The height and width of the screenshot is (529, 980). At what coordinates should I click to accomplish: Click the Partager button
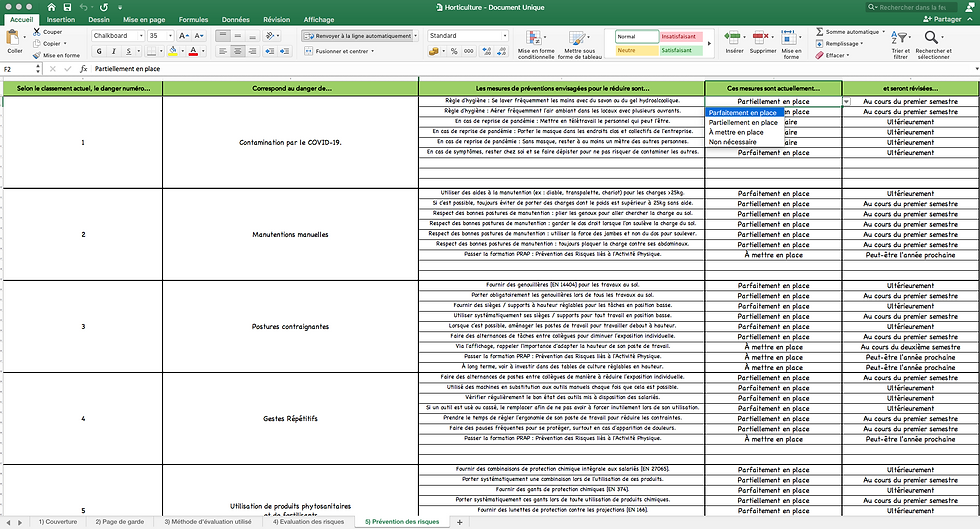(x=942, y=19)
